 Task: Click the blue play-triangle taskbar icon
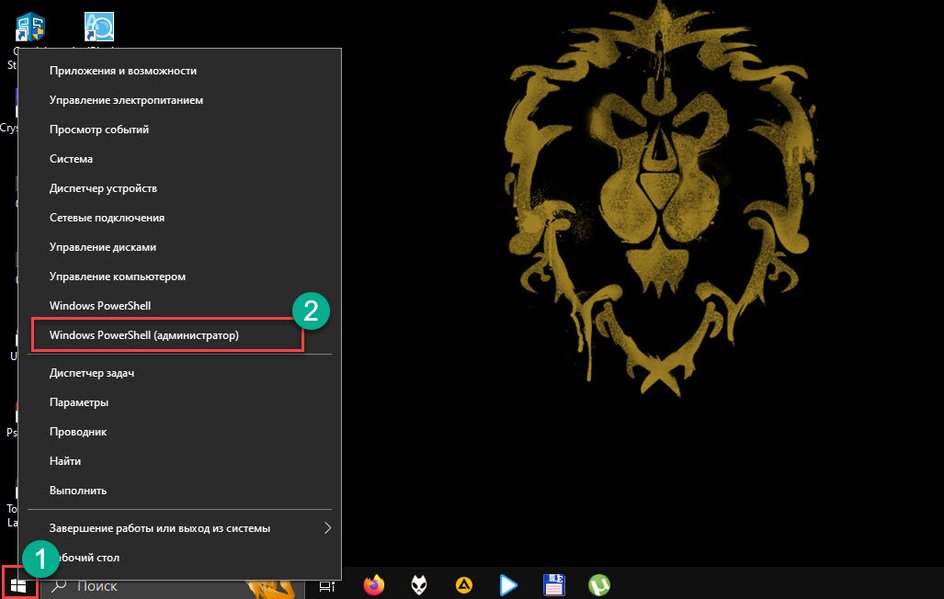pyautogui.click(x=508, y=585)
